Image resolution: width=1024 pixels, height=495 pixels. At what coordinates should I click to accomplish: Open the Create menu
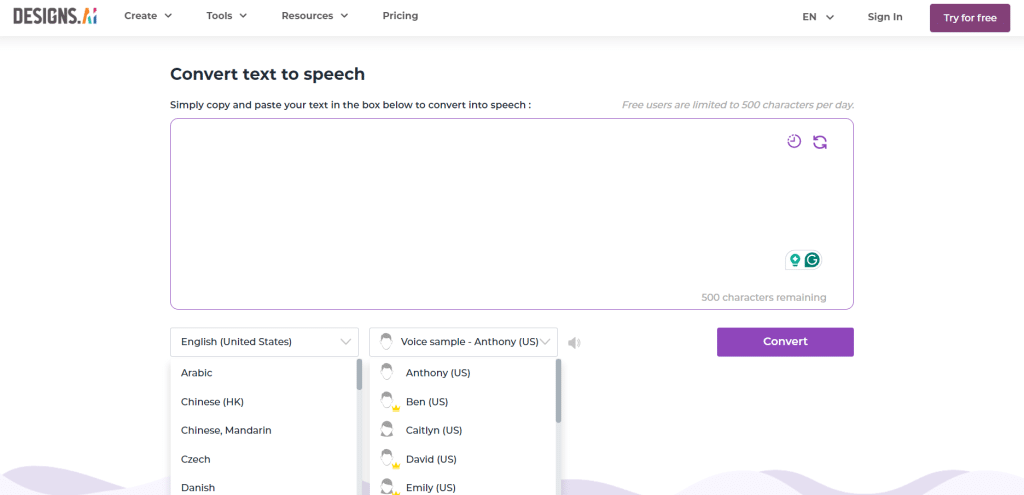[148, 16]
